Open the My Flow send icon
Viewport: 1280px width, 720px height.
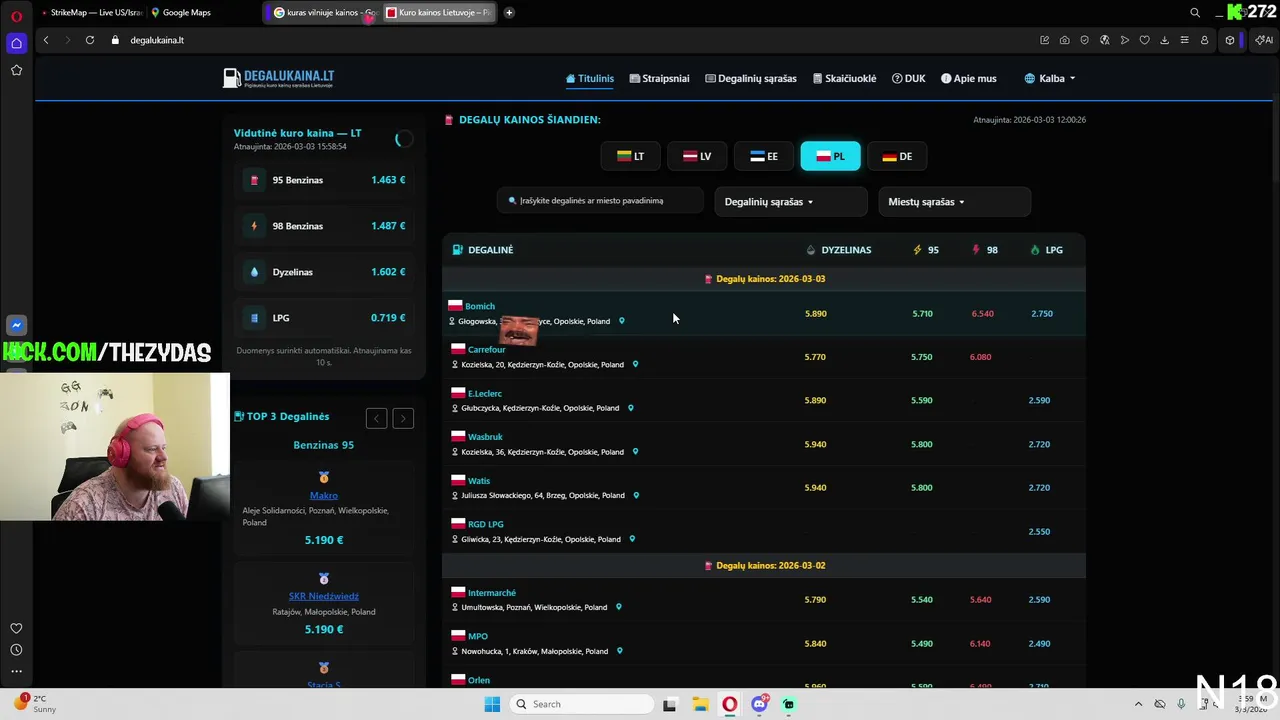(x=1124, y=40)
